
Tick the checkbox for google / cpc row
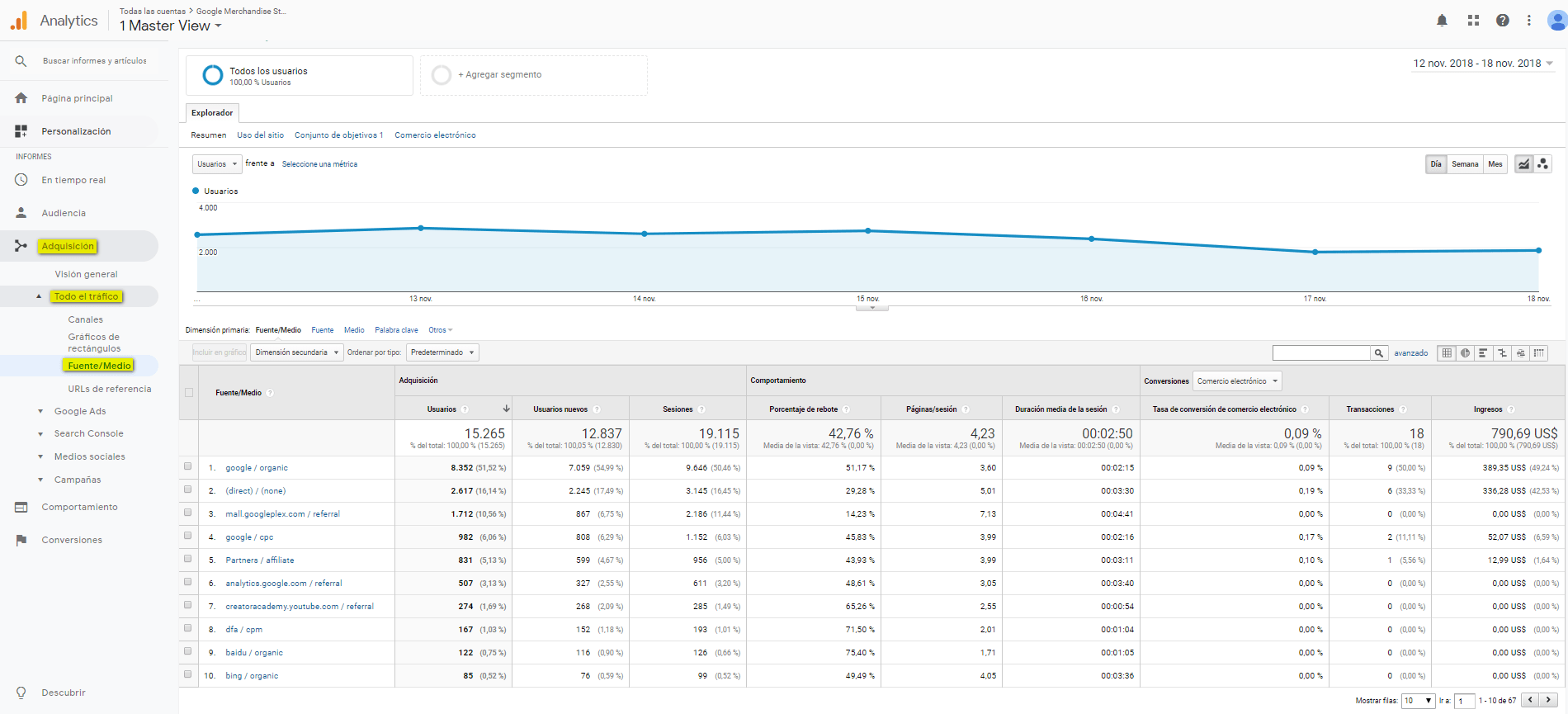coord(188,536)
